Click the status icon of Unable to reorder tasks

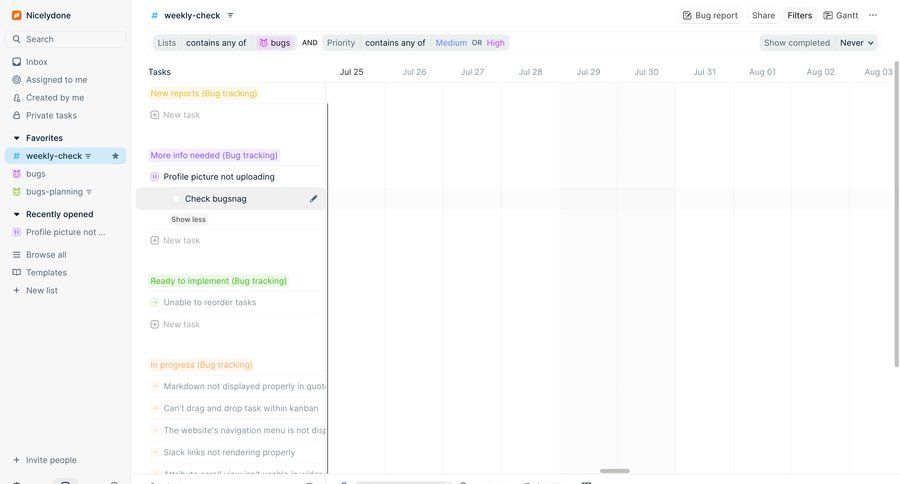[155, 303]
